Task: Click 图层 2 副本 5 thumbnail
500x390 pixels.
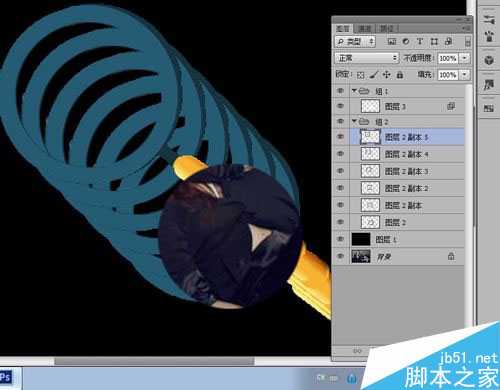Action: coord(371,137)
